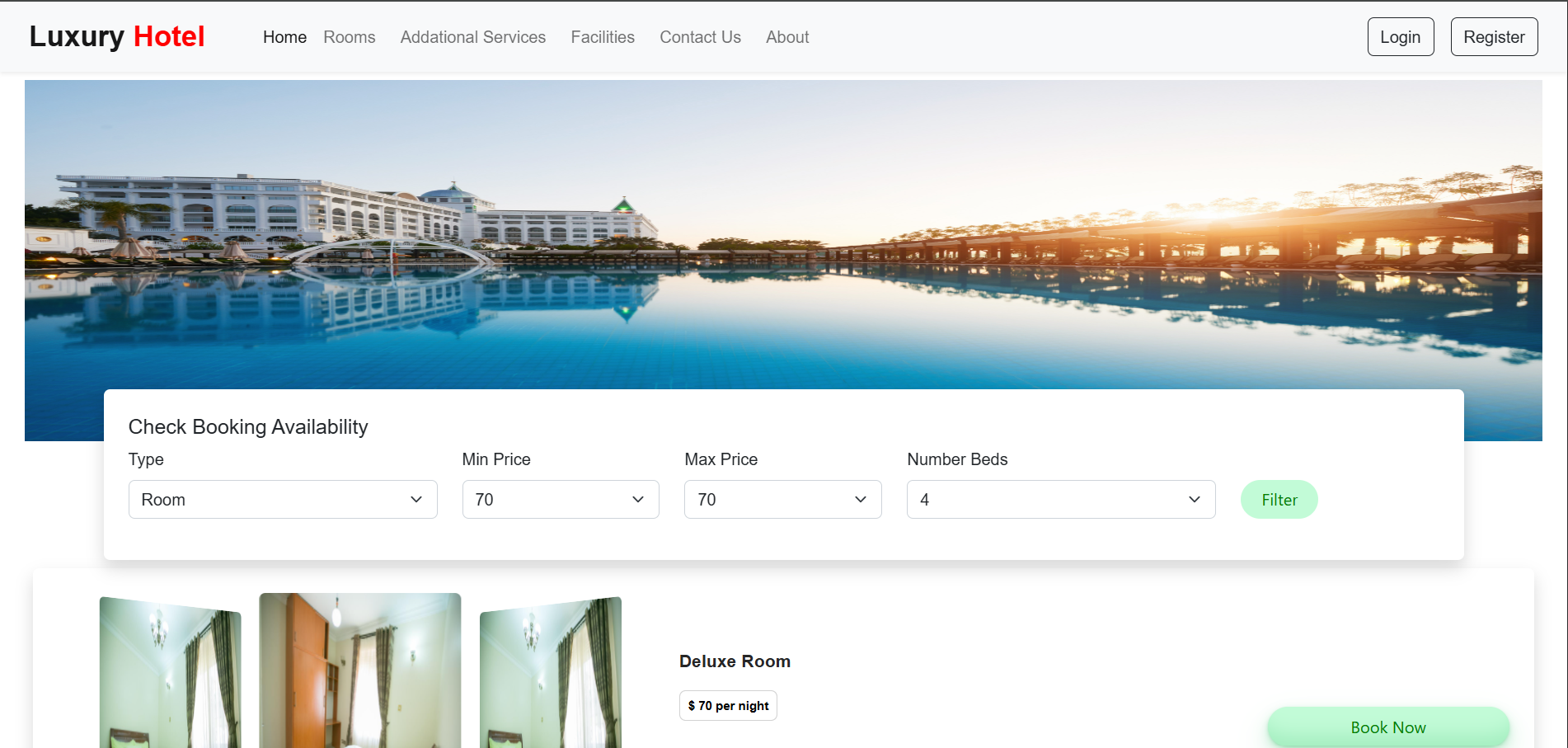Click the Deluxe Room title

[734, 661]
